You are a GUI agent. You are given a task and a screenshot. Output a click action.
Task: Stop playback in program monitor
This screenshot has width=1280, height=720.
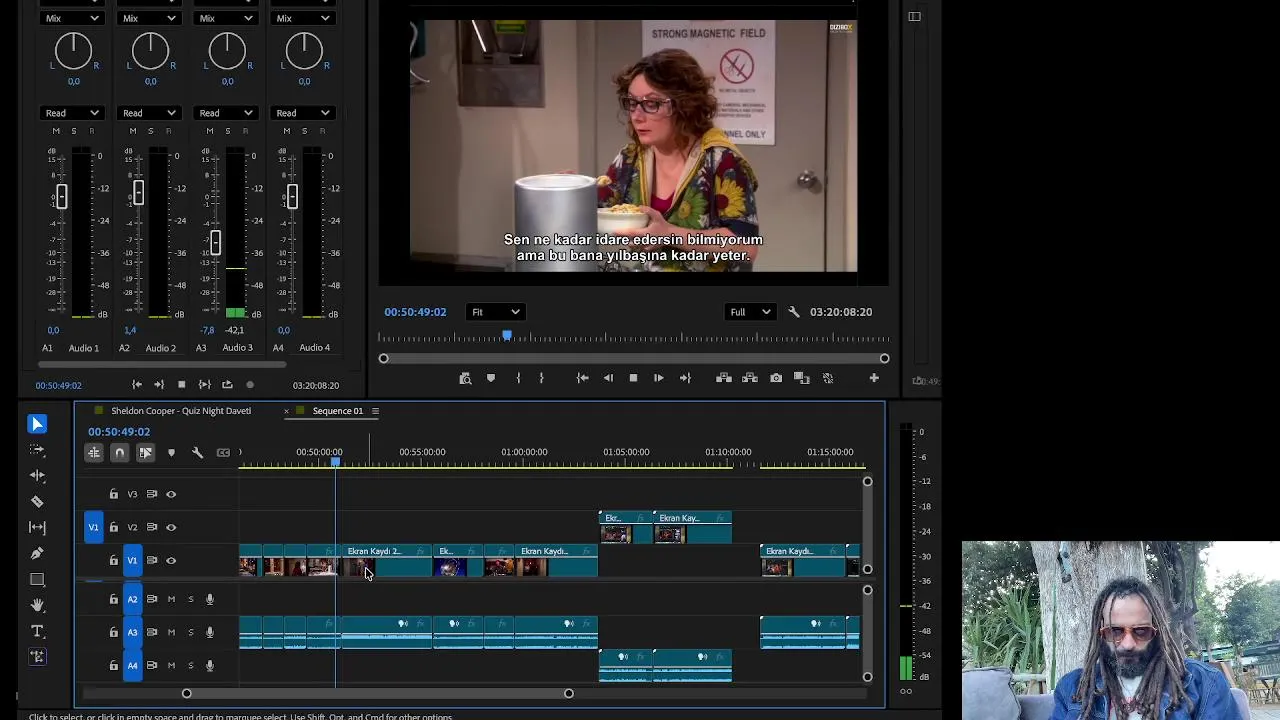pyautogui.click(x=633, y=378)
